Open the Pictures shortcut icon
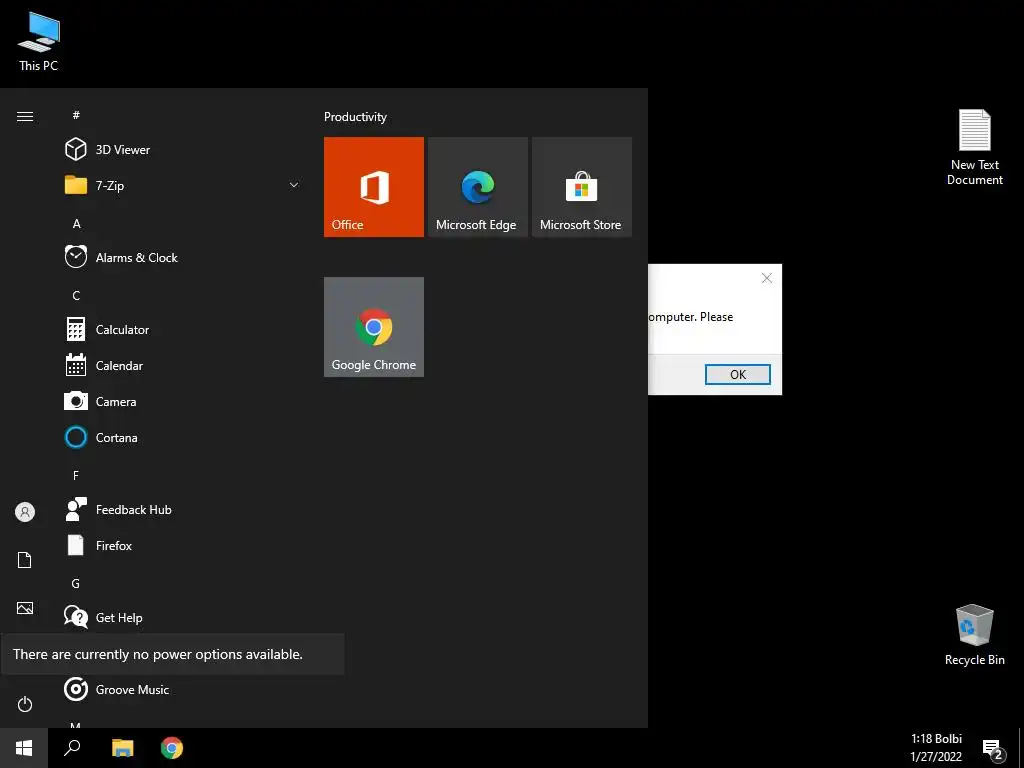This screenshot has height=768, width=1024. click(25, 608)
